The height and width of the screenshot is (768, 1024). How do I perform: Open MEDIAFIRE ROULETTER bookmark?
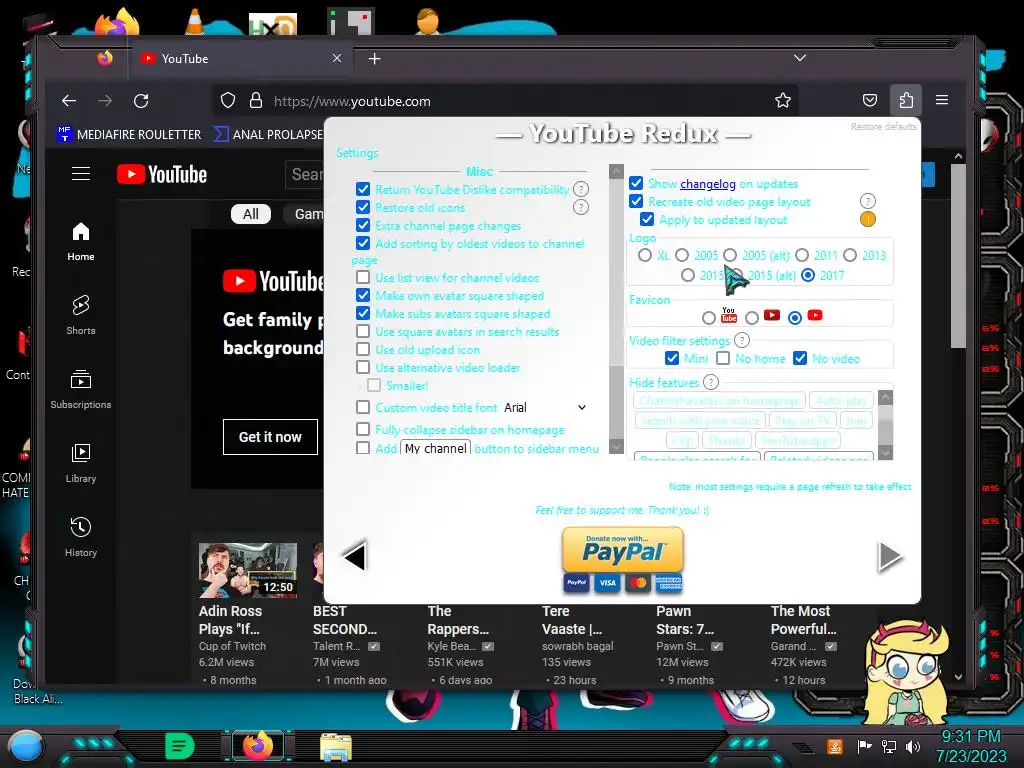coord(129,135)
